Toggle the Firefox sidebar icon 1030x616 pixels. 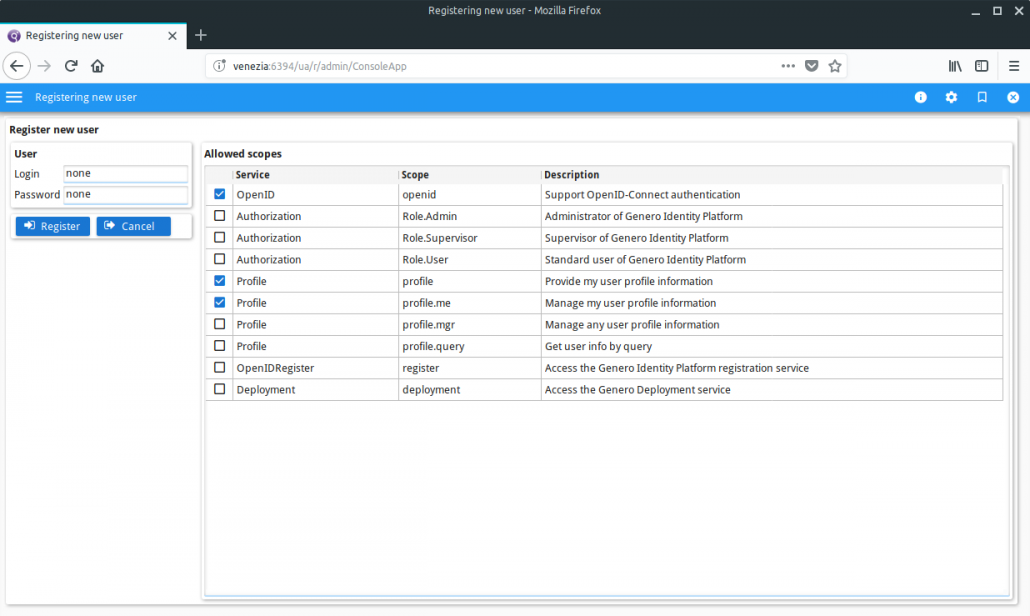point(981,65)
